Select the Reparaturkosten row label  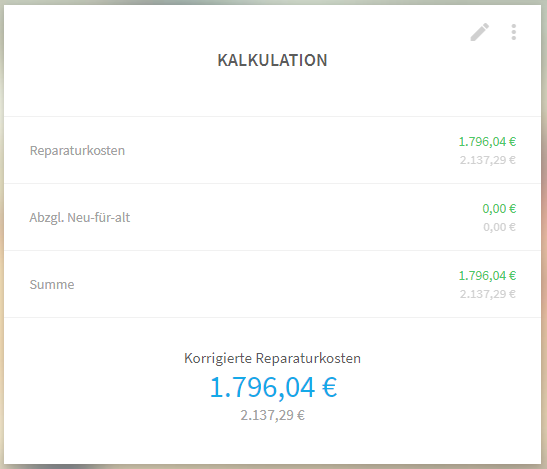(x=77, y=150)
